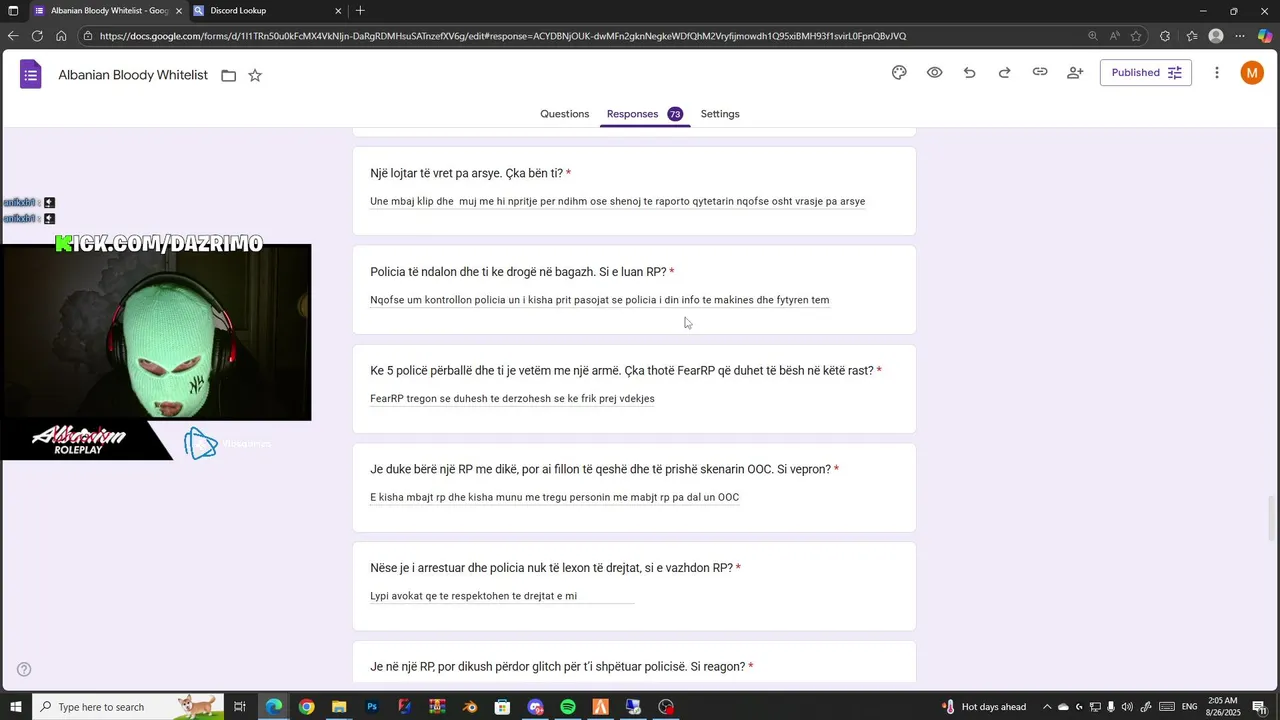
Task: Open the Published options button
Action: (1145, 72)
